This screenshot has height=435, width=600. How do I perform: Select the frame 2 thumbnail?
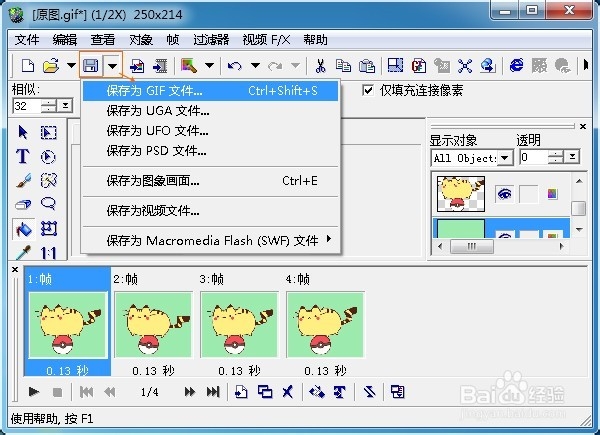pos(153,325)
